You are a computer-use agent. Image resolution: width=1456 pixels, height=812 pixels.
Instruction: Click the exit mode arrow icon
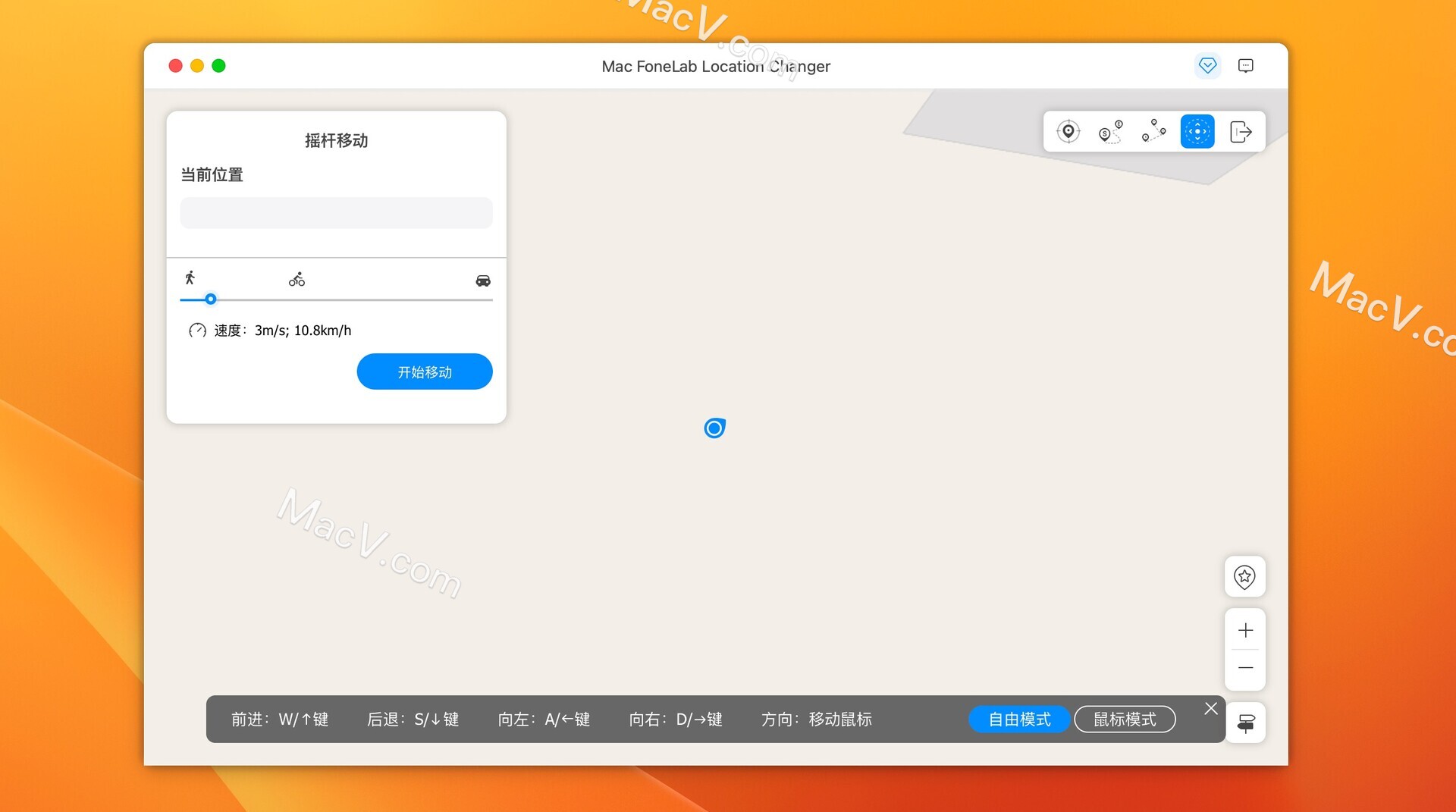pos(1241,132)
